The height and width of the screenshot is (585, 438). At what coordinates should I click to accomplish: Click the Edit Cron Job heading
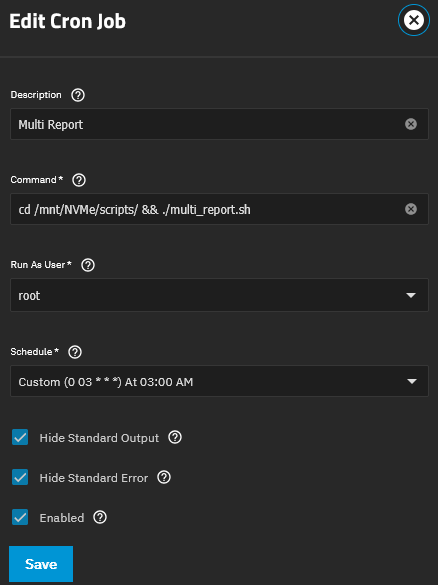68,21
